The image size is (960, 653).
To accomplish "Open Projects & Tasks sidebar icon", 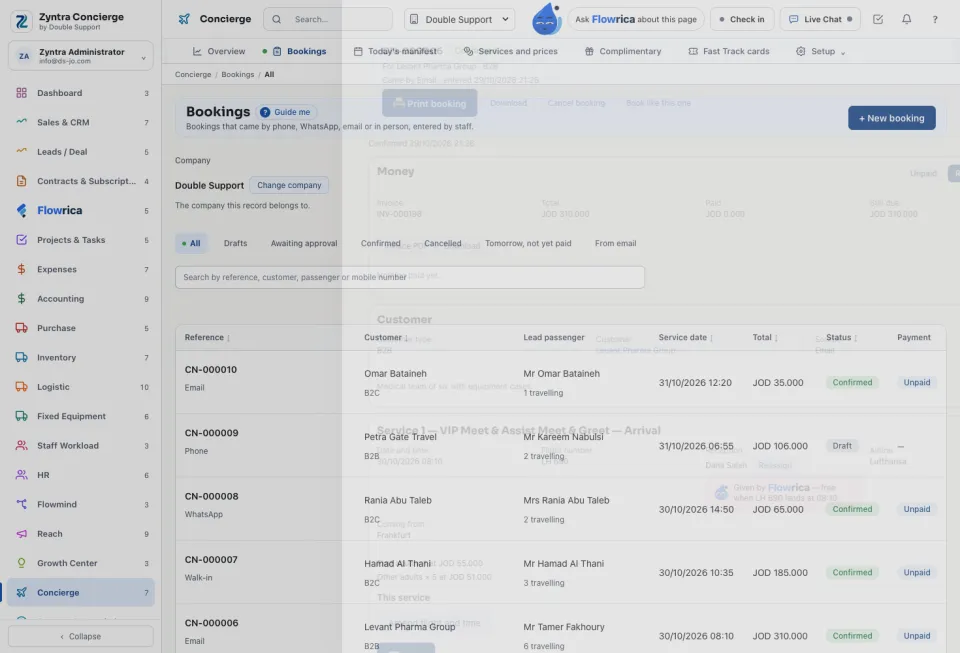I will [21, 240].
